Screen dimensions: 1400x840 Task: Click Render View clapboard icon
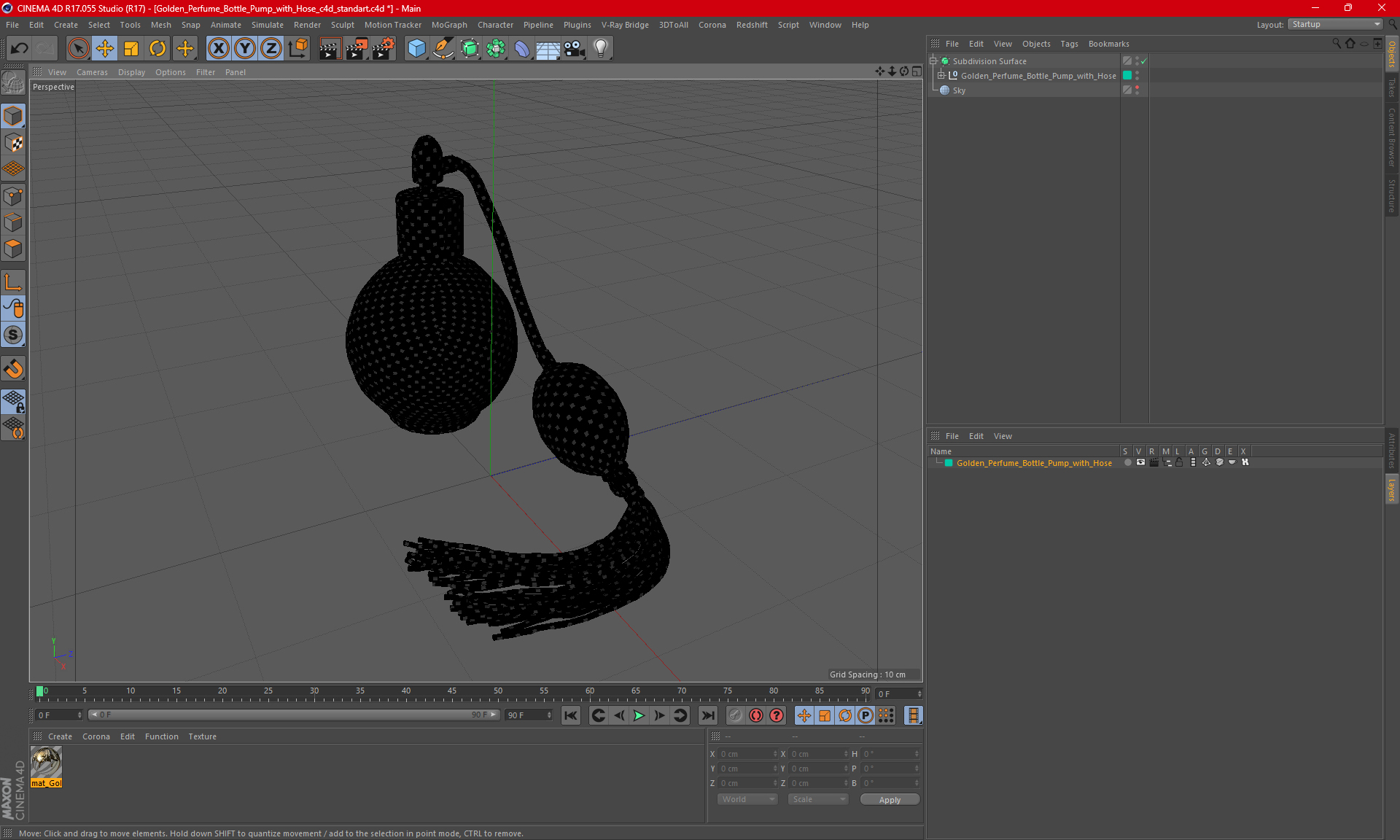330,49
